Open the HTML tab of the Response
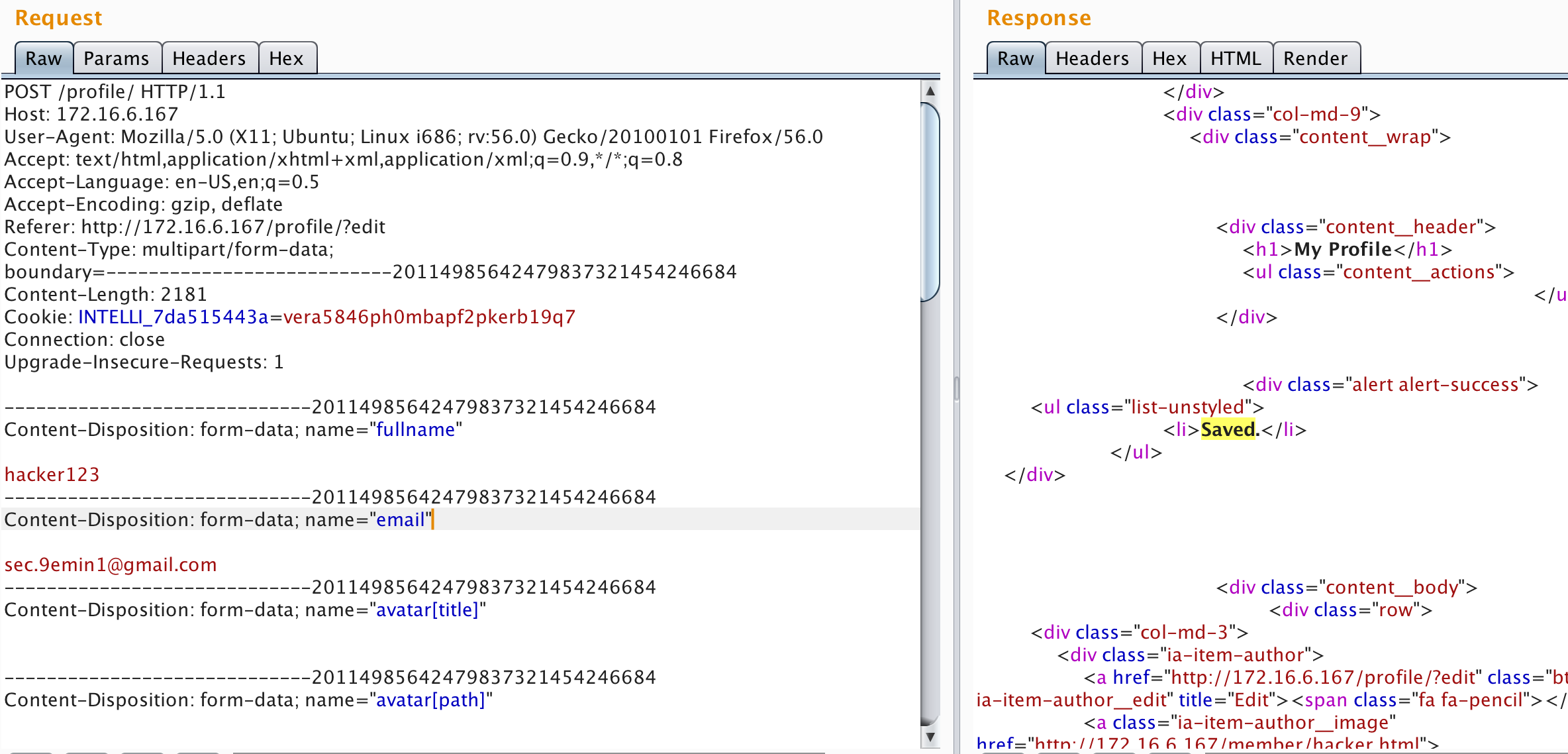1568x754 pixels. 1236,58
